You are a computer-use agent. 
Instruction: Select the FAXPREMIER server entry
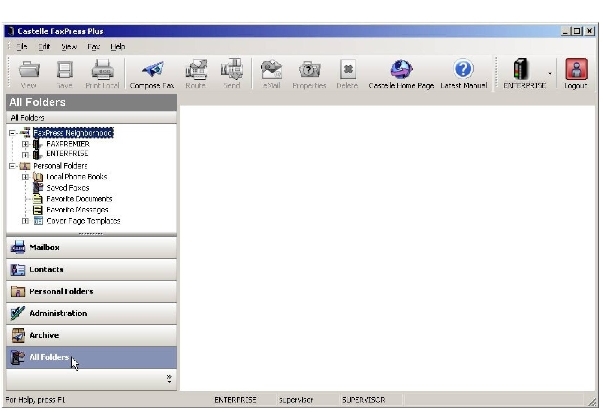tap(68, 144)
